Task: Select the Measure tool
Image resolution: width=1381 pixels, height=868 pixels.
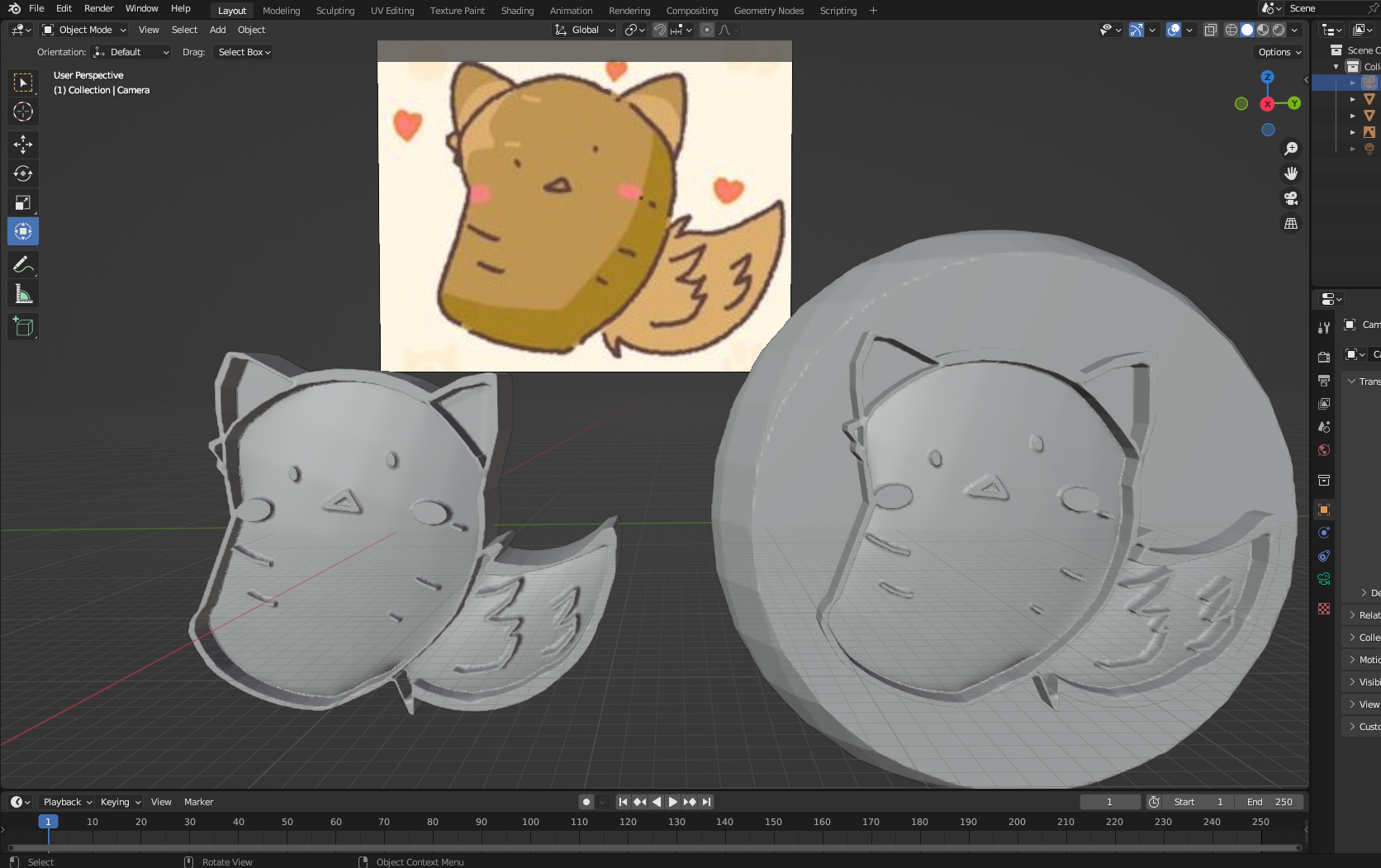Action: tap(23, 294)
